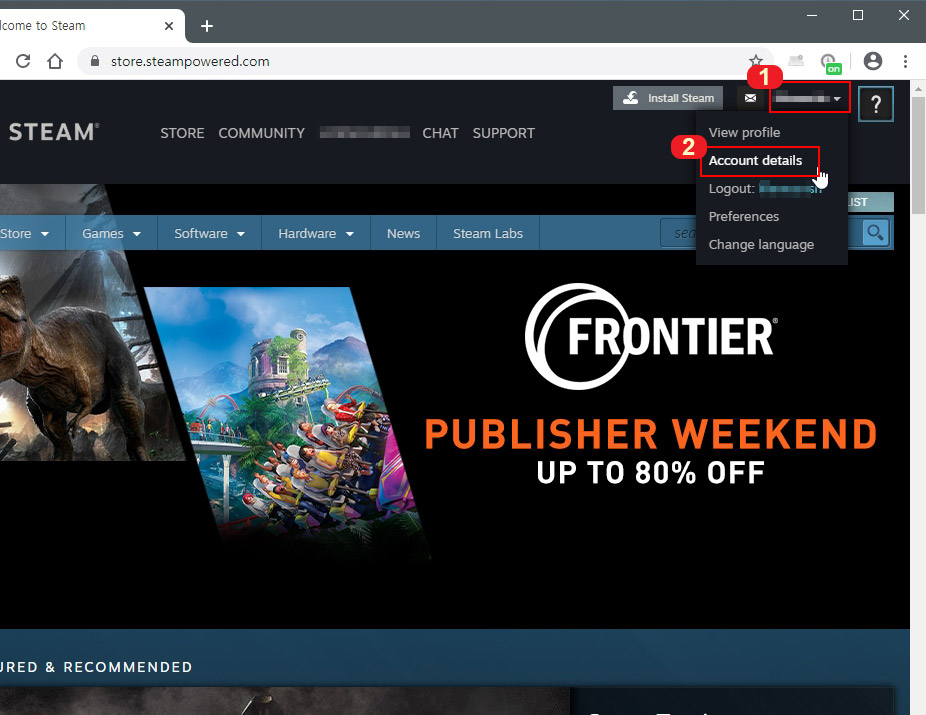
Task: Expand the Games dropdown menu
Action: [x=111, y=233]
